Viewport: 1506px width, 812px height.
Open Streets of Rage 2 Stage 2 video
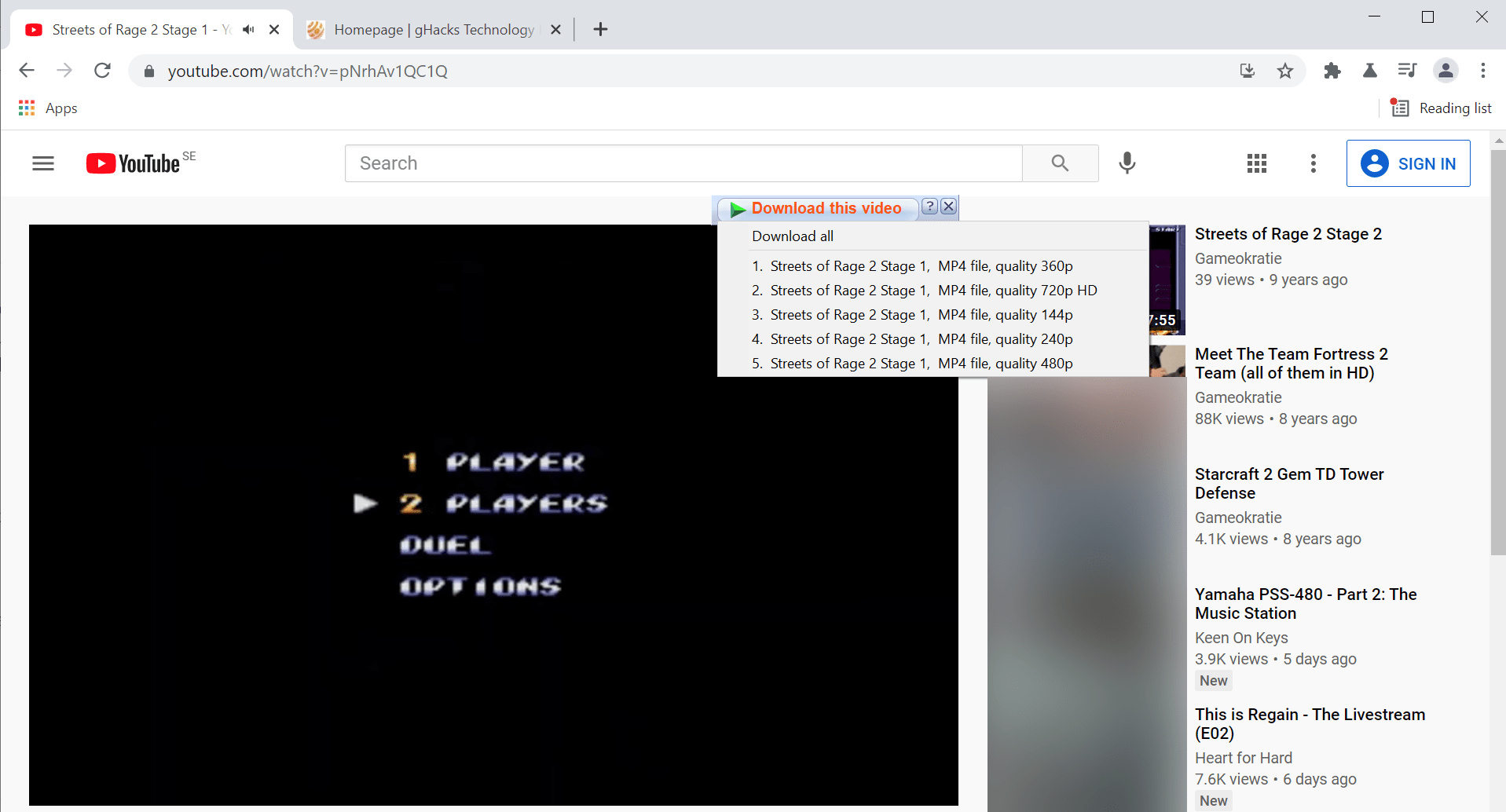[x=1288, y=234]
